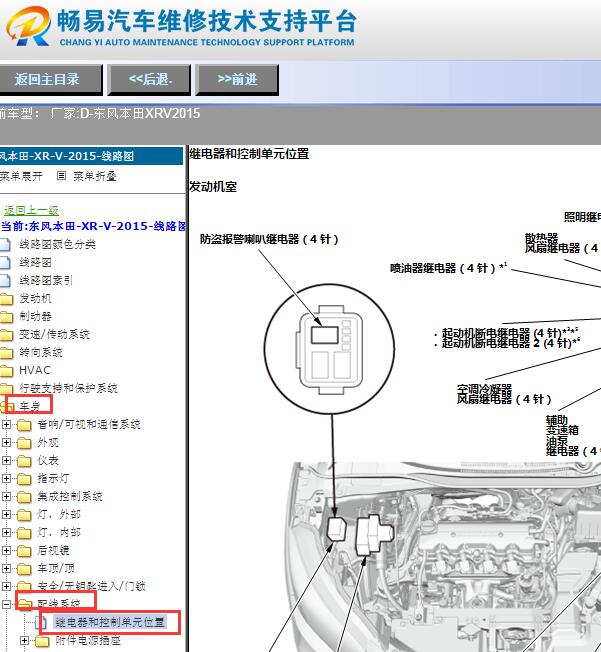Expand the 车顶/顶 tree node
Viewport: 601px width, 652px height.
pyautogui.click(x=6, y=568)
